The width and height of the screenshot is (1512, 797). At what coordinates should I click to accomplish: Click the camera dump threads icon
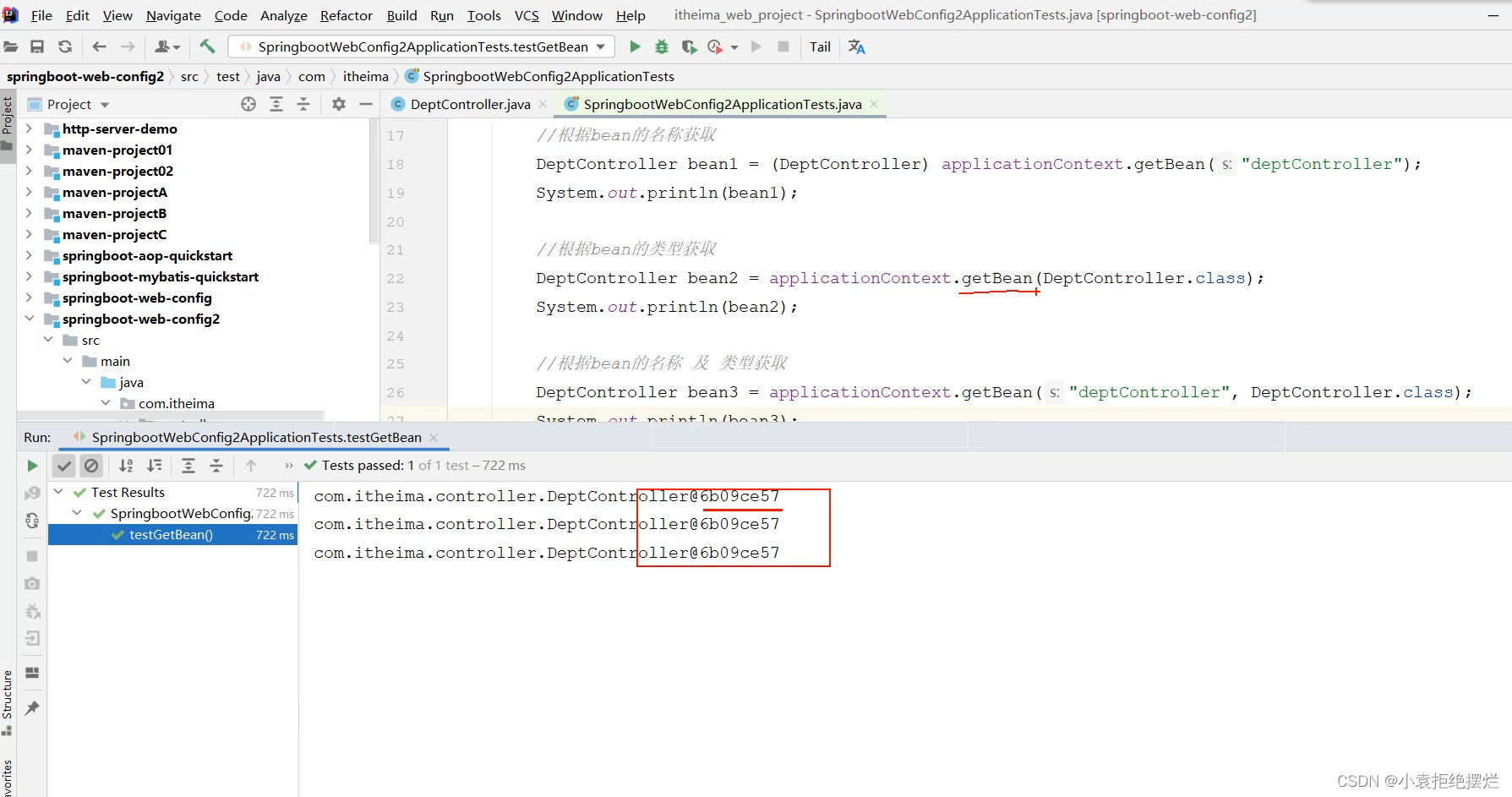[32, 583]
